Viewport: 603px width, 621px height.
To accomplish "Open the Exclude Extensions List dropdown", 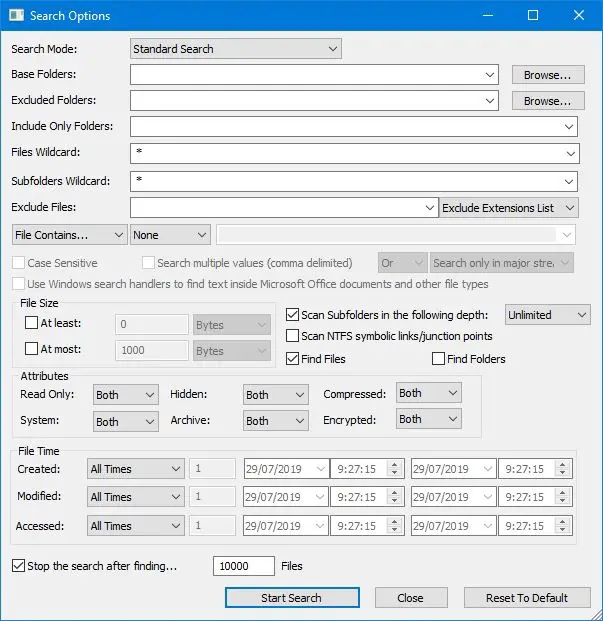I will pos(508,208).
